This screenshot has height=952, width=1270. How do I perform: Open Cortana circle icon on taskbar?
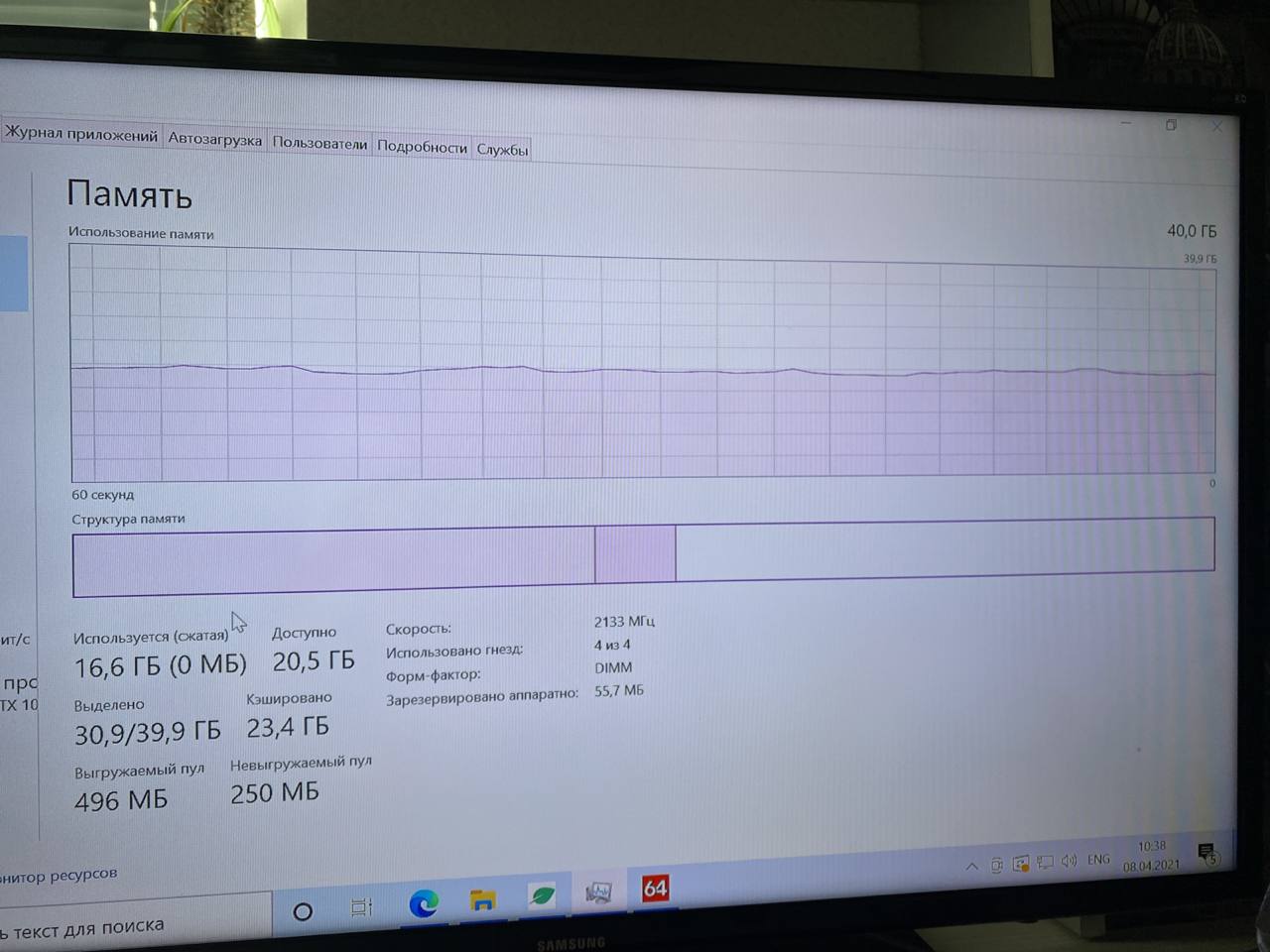click(x=303, y=910)
